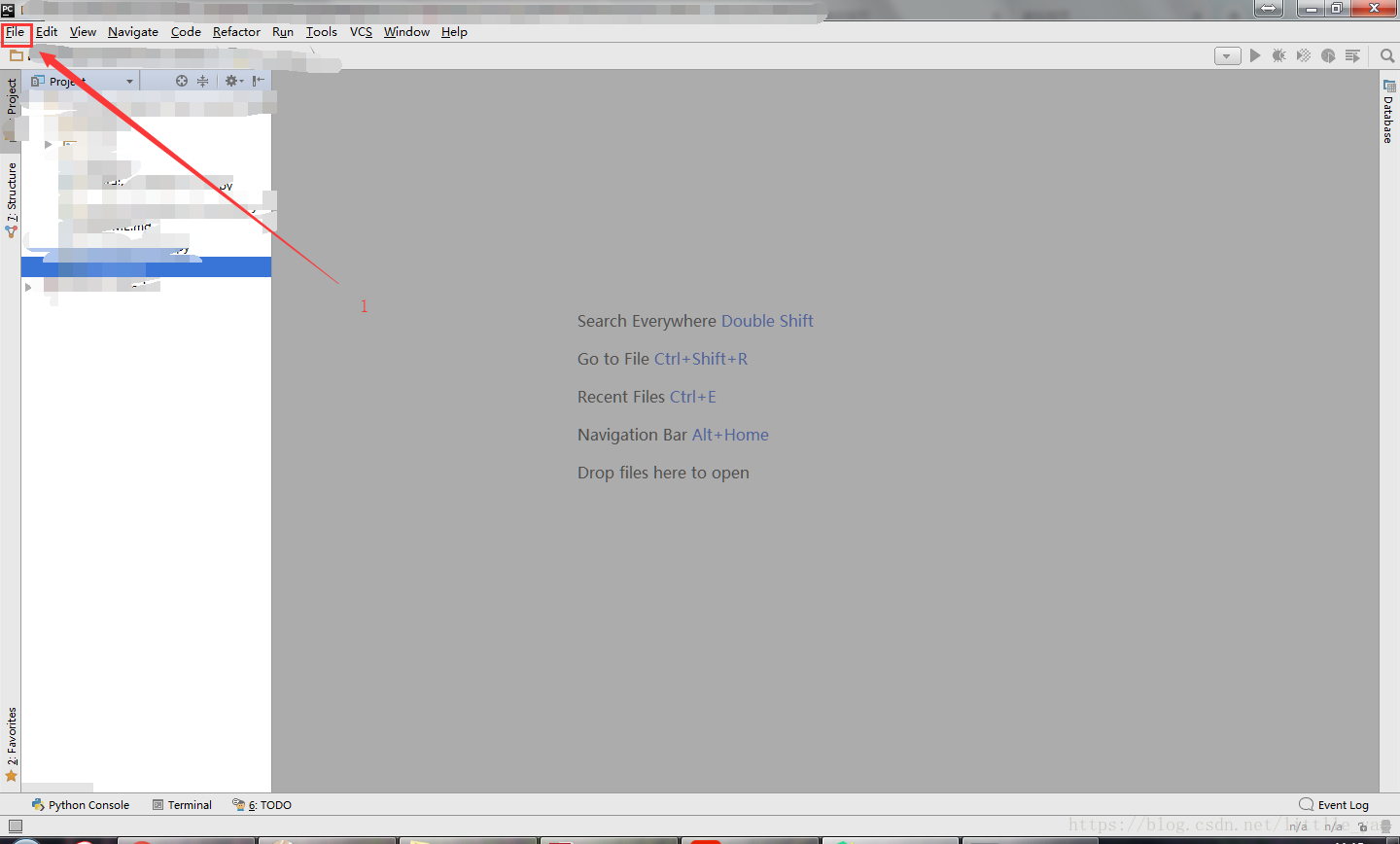
Task: Open the TODO tool window
Action: tap(261, 804)
